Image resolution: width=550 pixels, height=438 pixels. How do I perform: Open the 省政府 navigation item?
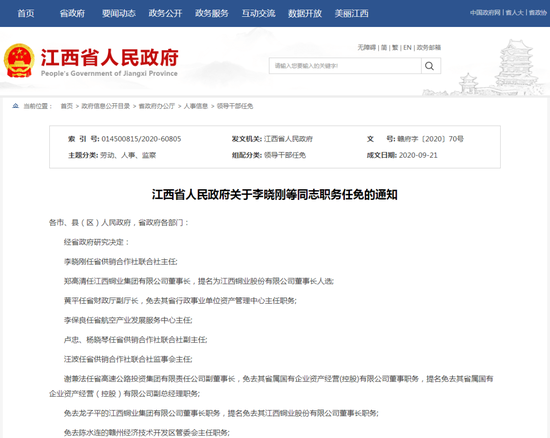pos(72,13)
